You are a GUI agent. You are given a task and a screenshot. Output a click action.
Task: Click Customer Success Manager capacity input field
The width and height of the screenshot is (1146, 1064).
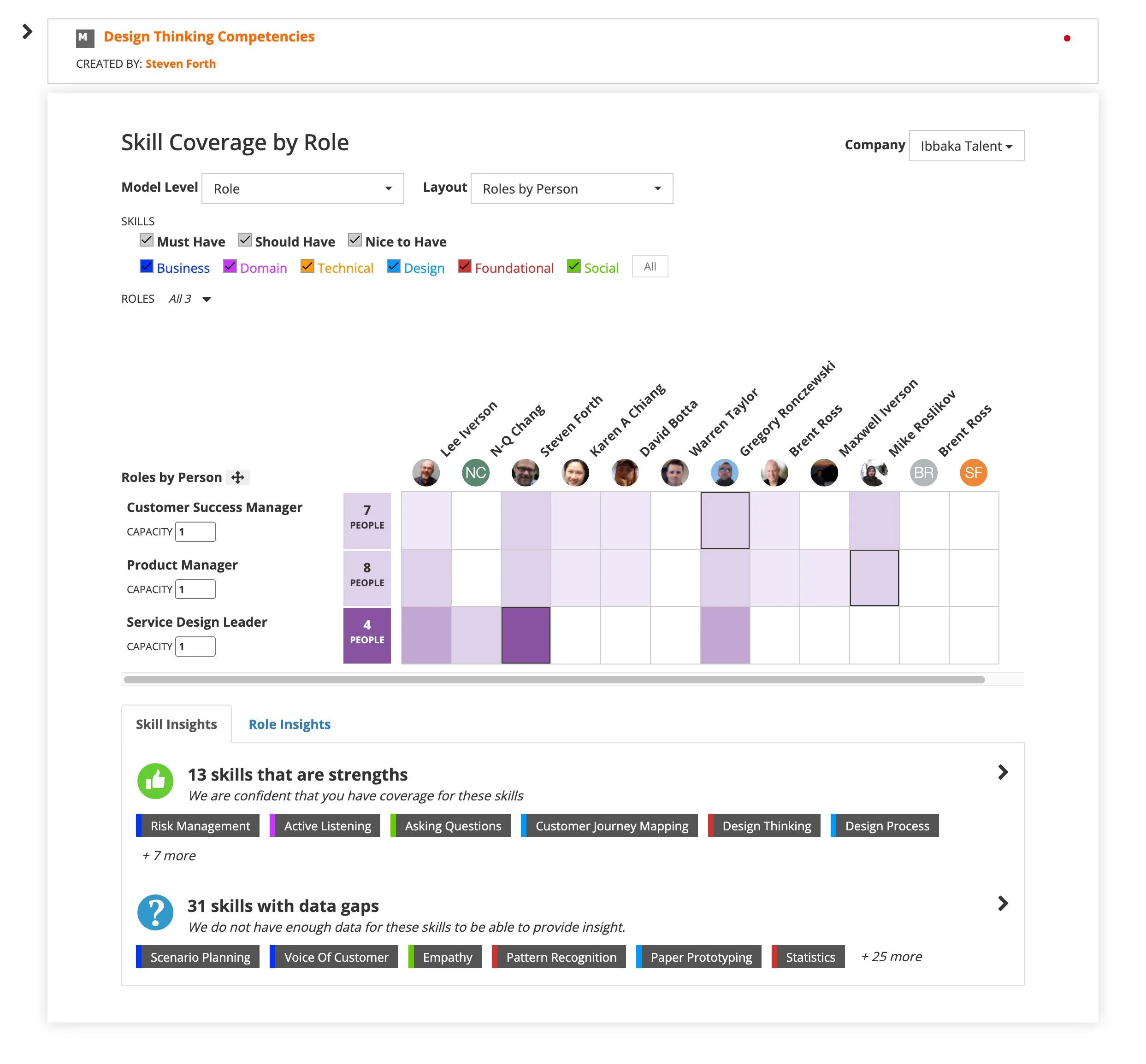pos(195,531)
